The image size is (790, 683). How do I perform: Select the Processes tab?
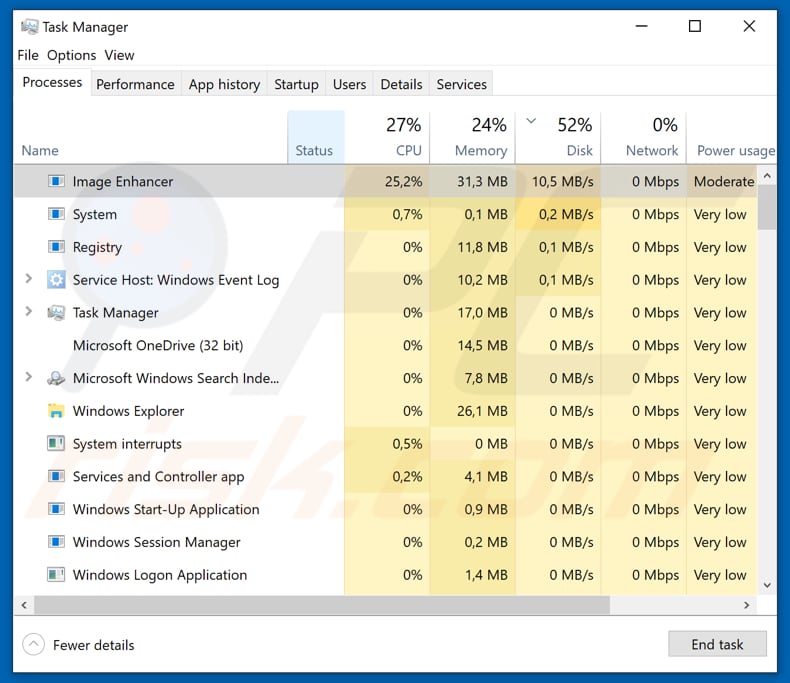tap(52, 82)
